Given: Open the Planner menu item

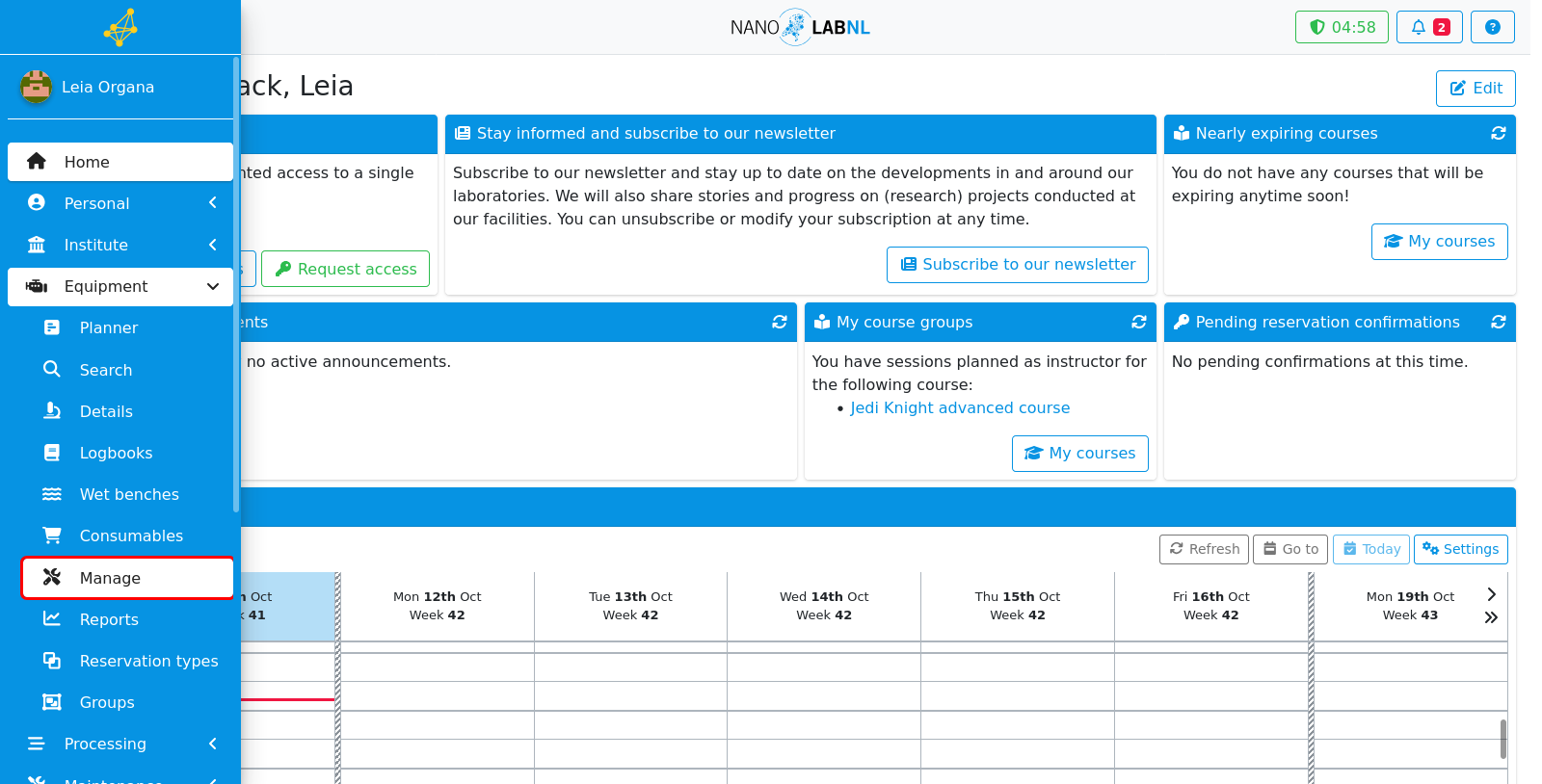Looking at the screenshot, I should 127,328.
